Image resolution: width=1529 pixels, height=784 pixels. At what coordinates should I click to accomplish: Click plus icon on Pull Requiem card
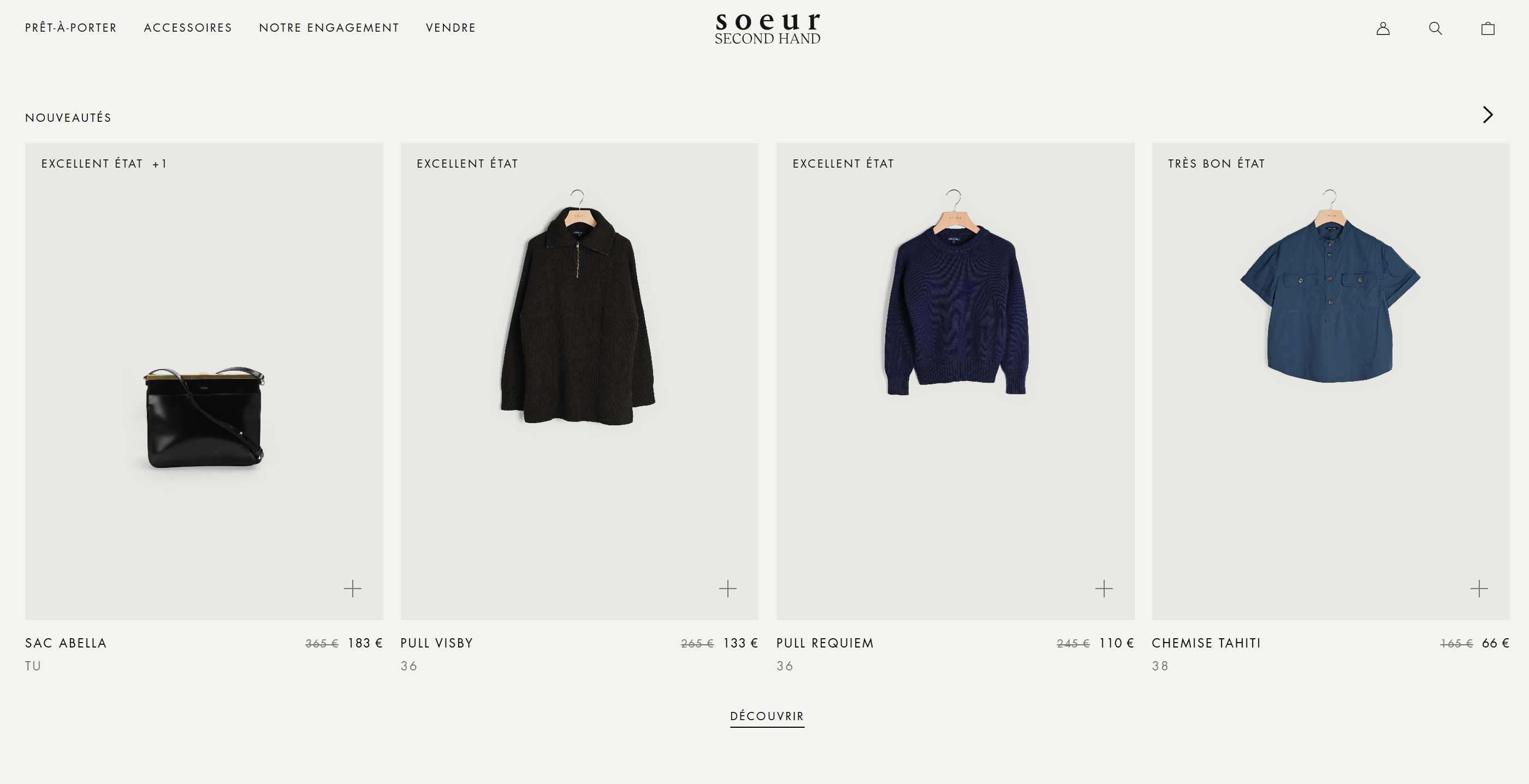(x=1104, y=588)
